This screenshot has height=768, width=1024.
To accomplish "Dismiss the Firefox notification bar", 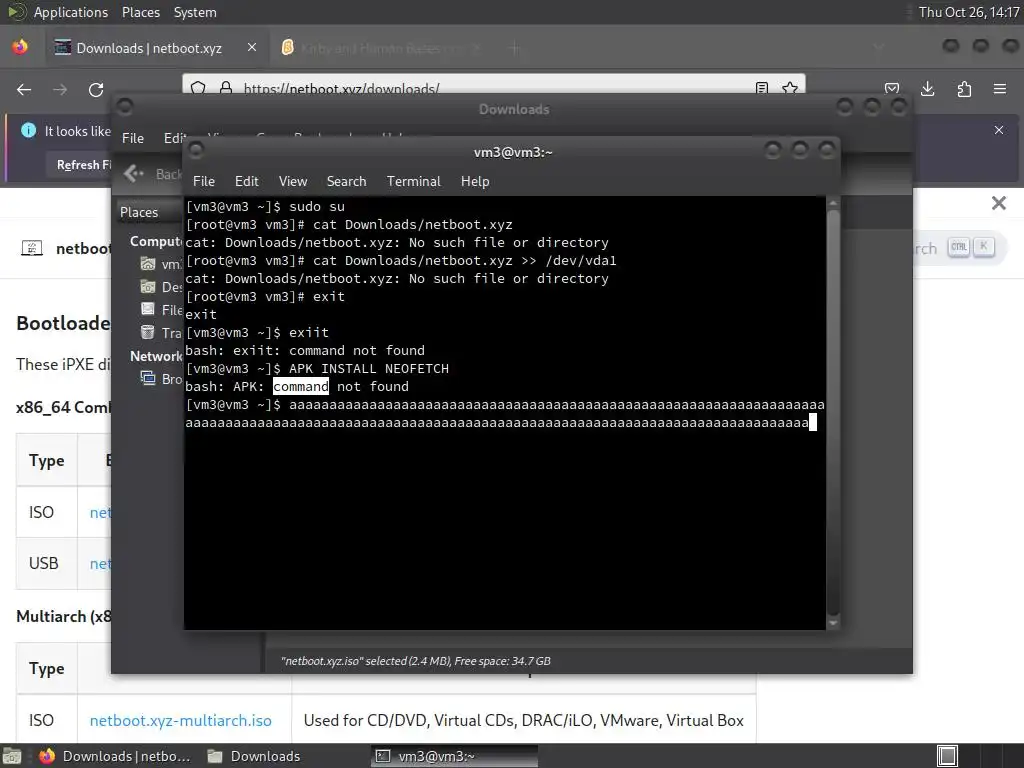I will [999, 130].
